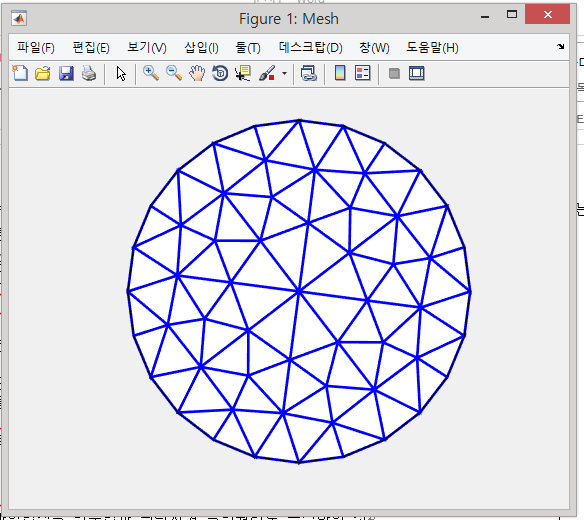The image size is (584, 520).
Task: Save the figure with the floppy icon
Action: point(66,73)
